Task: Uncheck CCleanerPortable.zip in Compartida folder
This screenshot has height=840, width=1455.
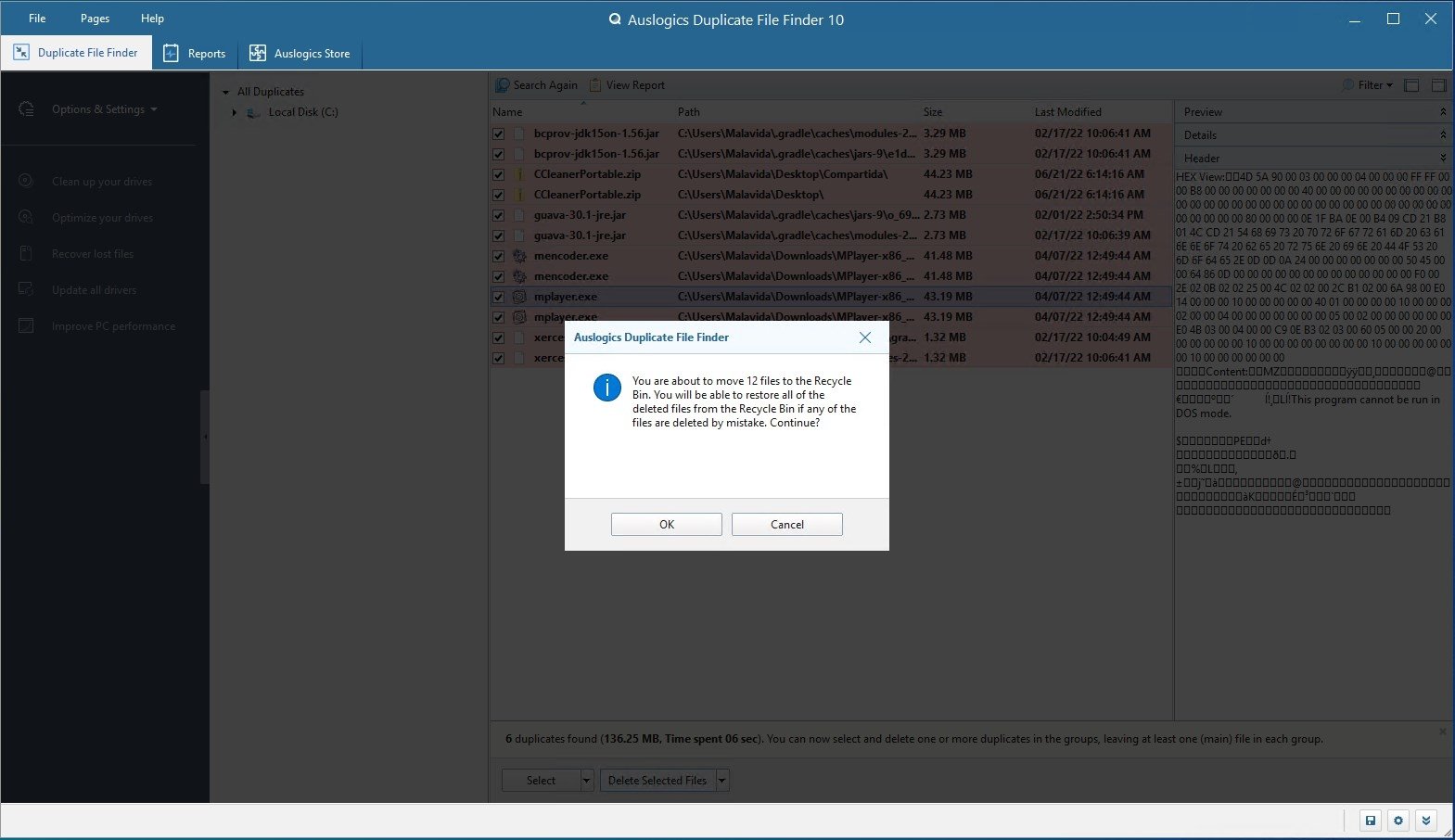Action: tap(499, 174)
